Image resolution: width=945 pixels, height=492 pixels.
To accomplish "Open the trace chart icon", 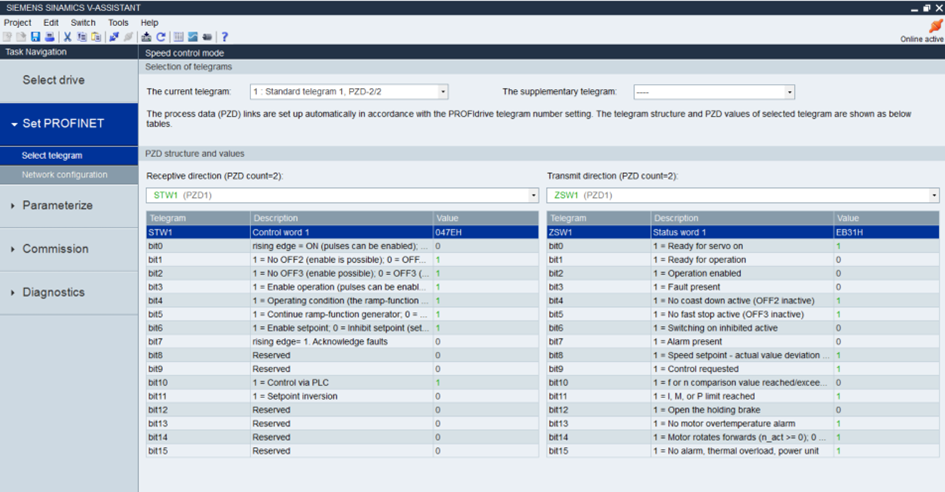I will (193, 37).
